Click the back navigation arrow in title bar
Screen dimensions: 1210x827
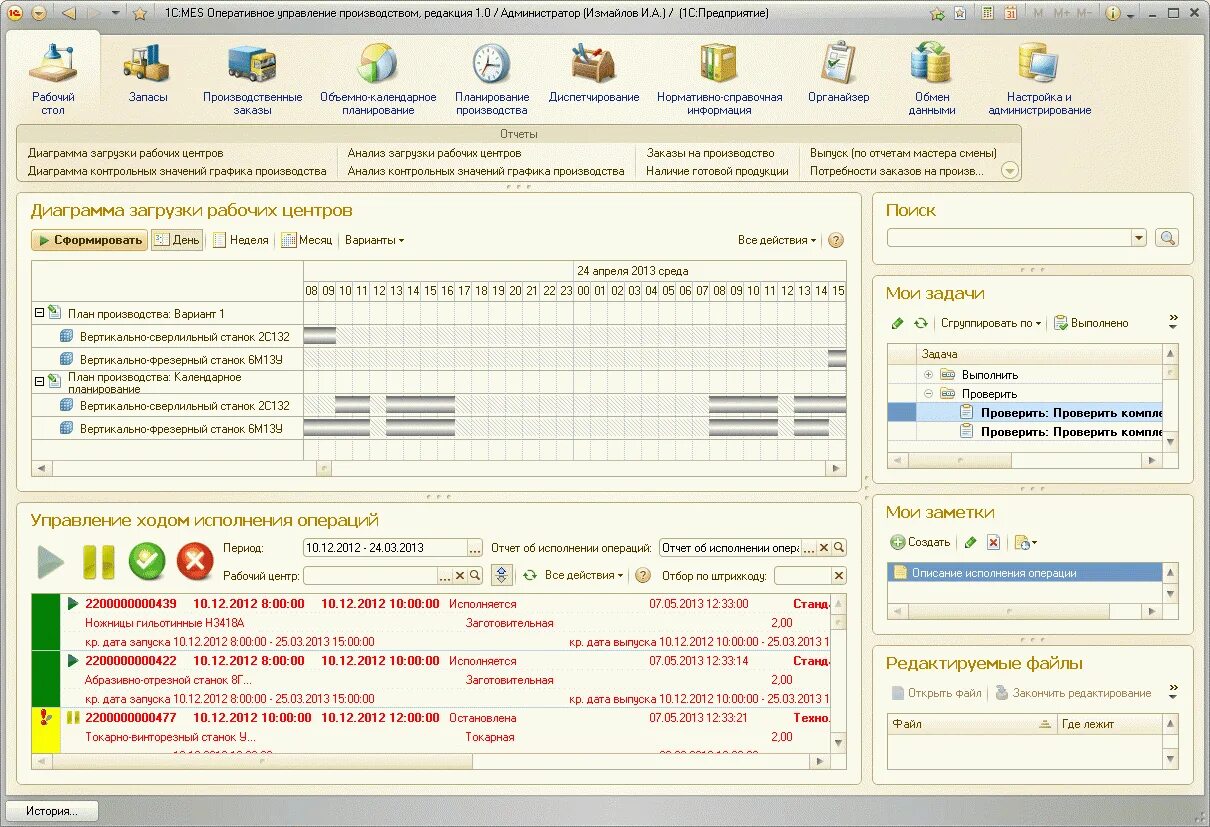tap(68, 13)
